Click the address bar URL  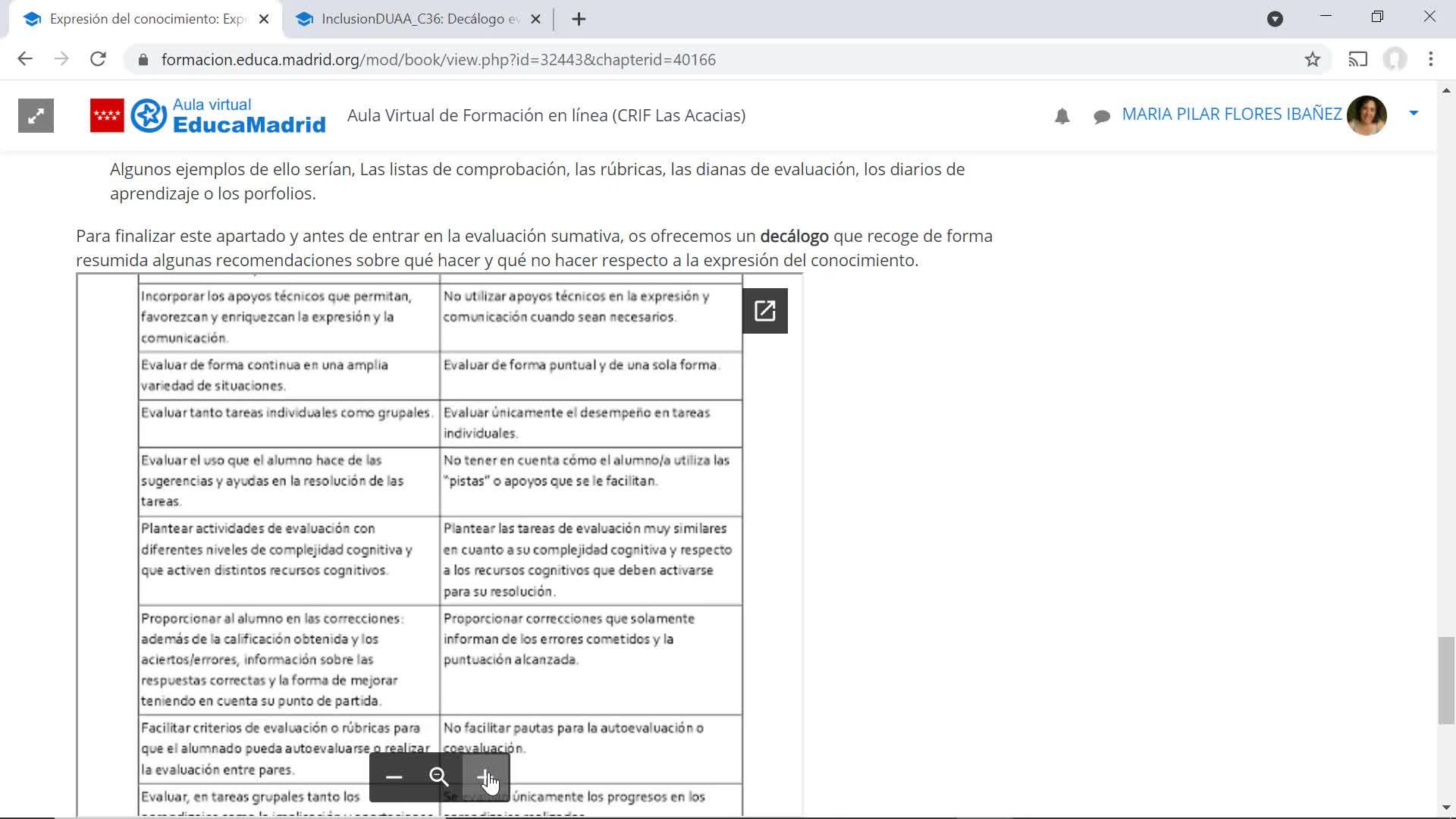click(438, 60)
